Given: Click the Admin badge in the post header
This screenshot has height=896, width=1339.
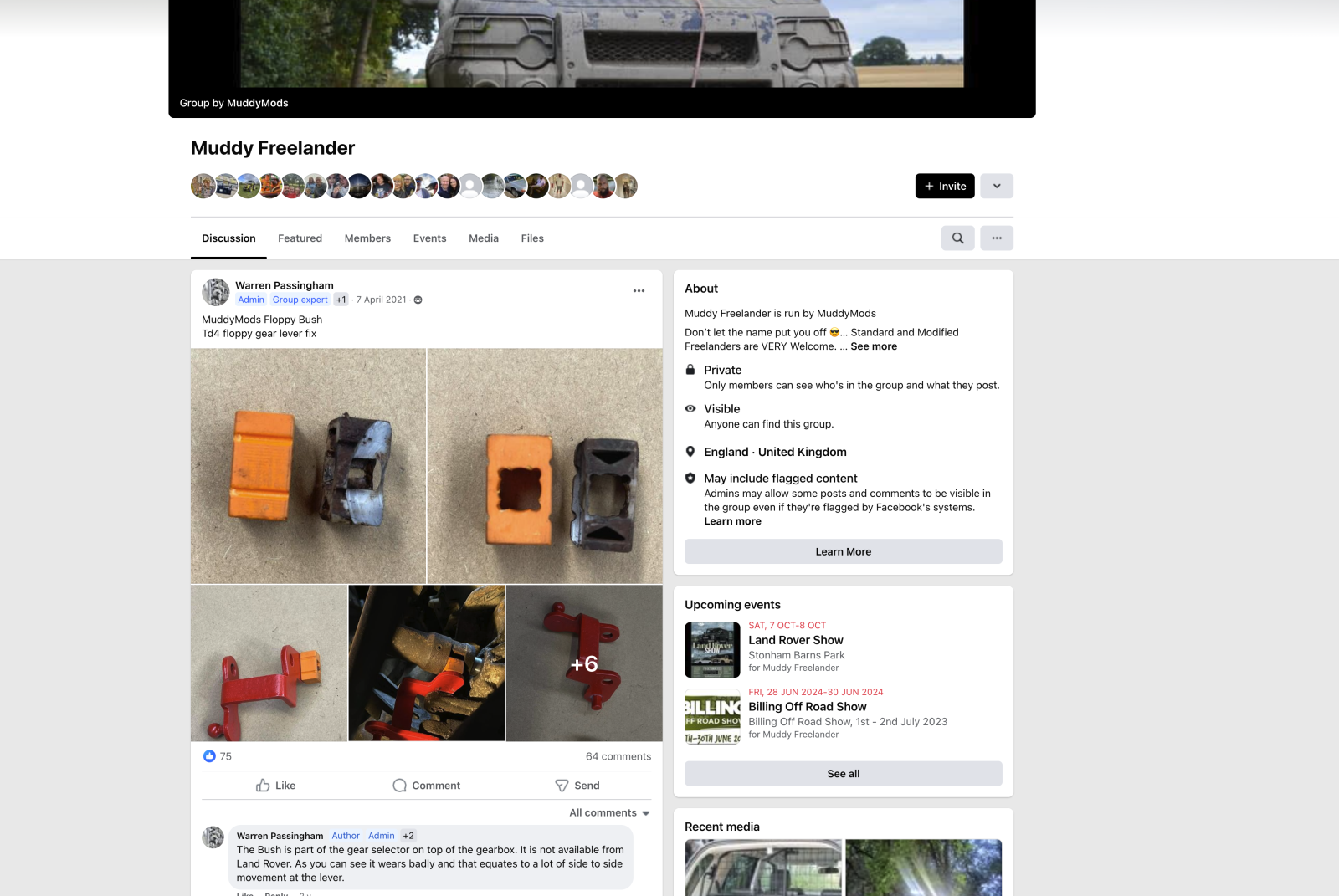Looking at the screenshot, I should pyautogui.click(x=251, y=300).
